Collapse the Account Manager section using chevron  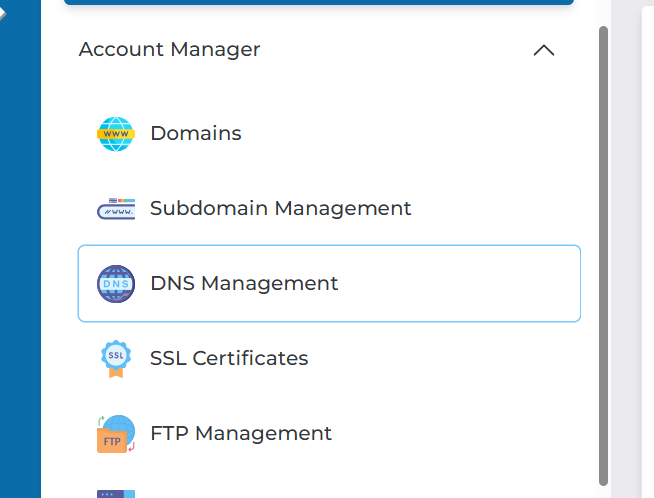(x=543, y=50)
